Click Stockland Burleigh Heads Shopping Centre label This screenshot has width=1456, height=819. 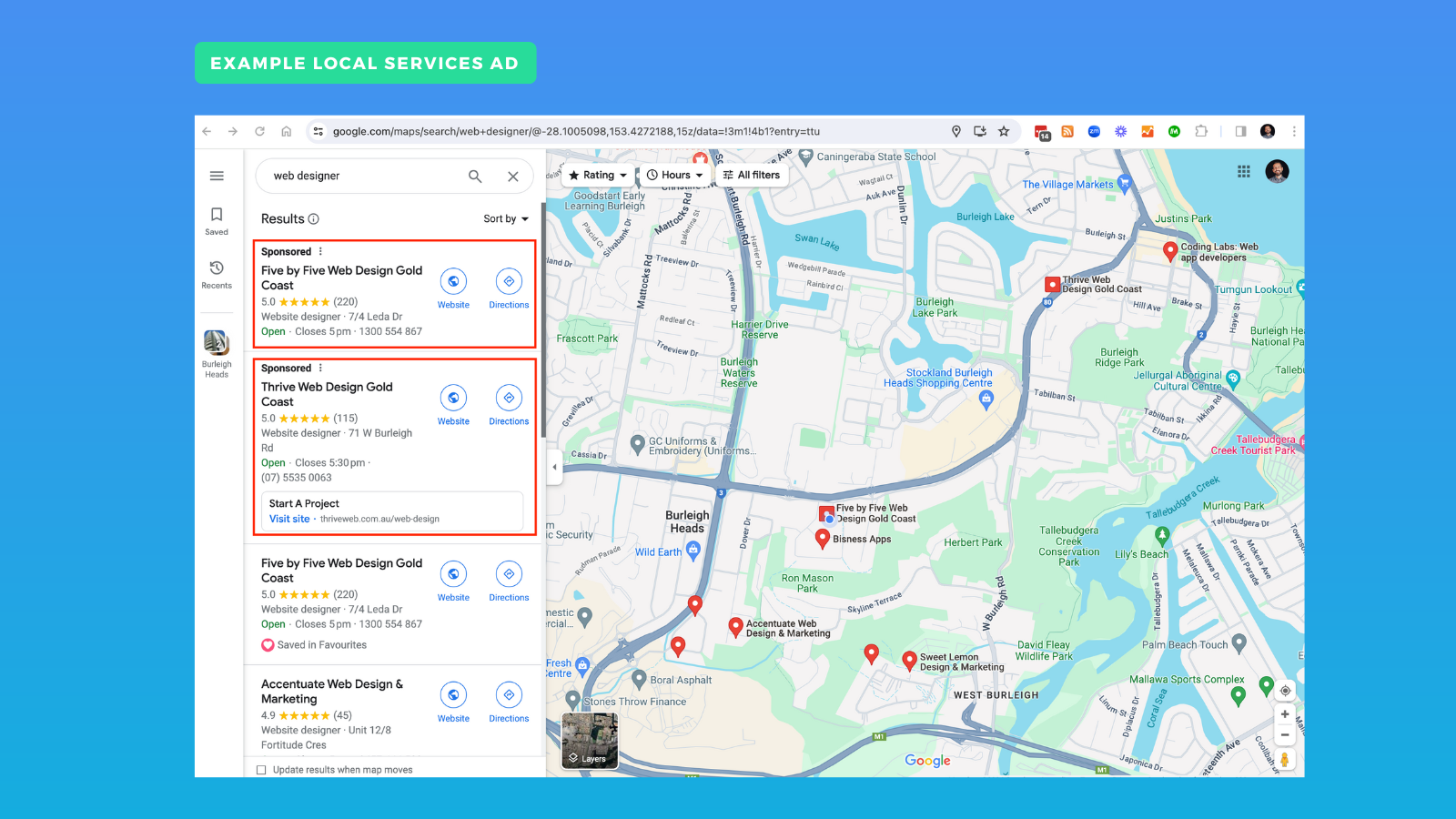[938, 378]
